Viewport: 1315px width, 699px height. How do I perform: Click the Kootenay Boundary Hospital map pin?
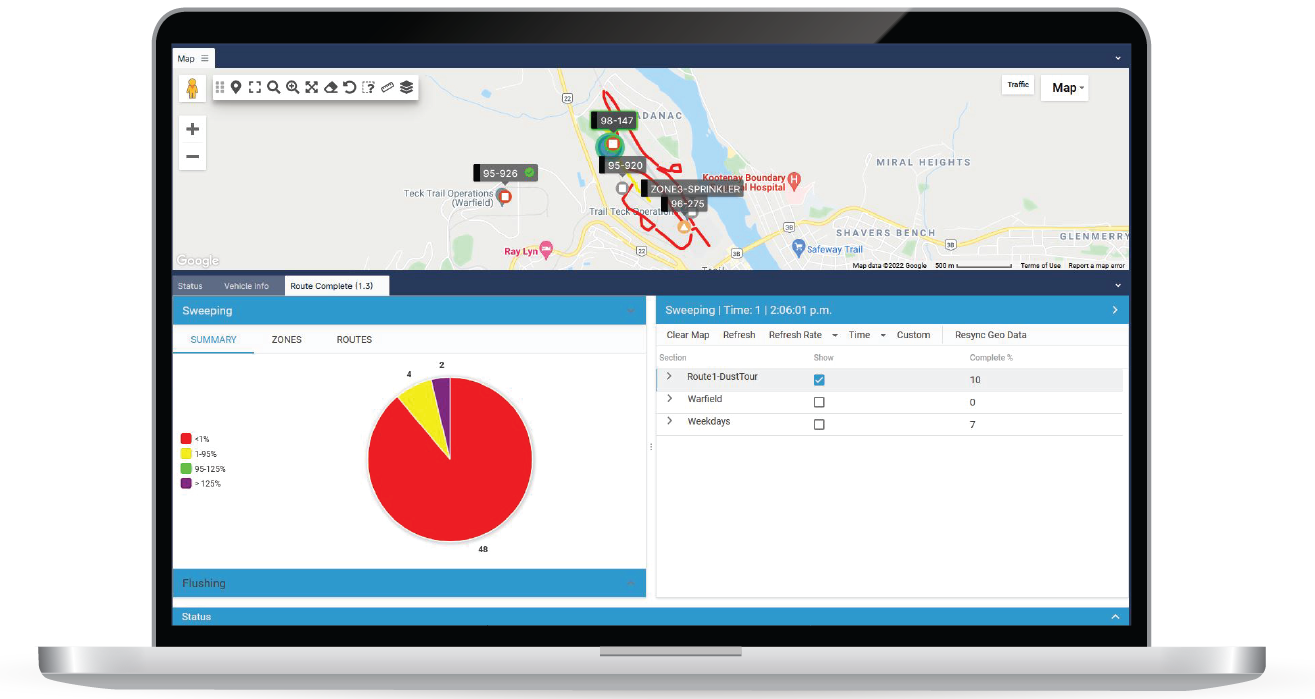[x=795, y=181]
